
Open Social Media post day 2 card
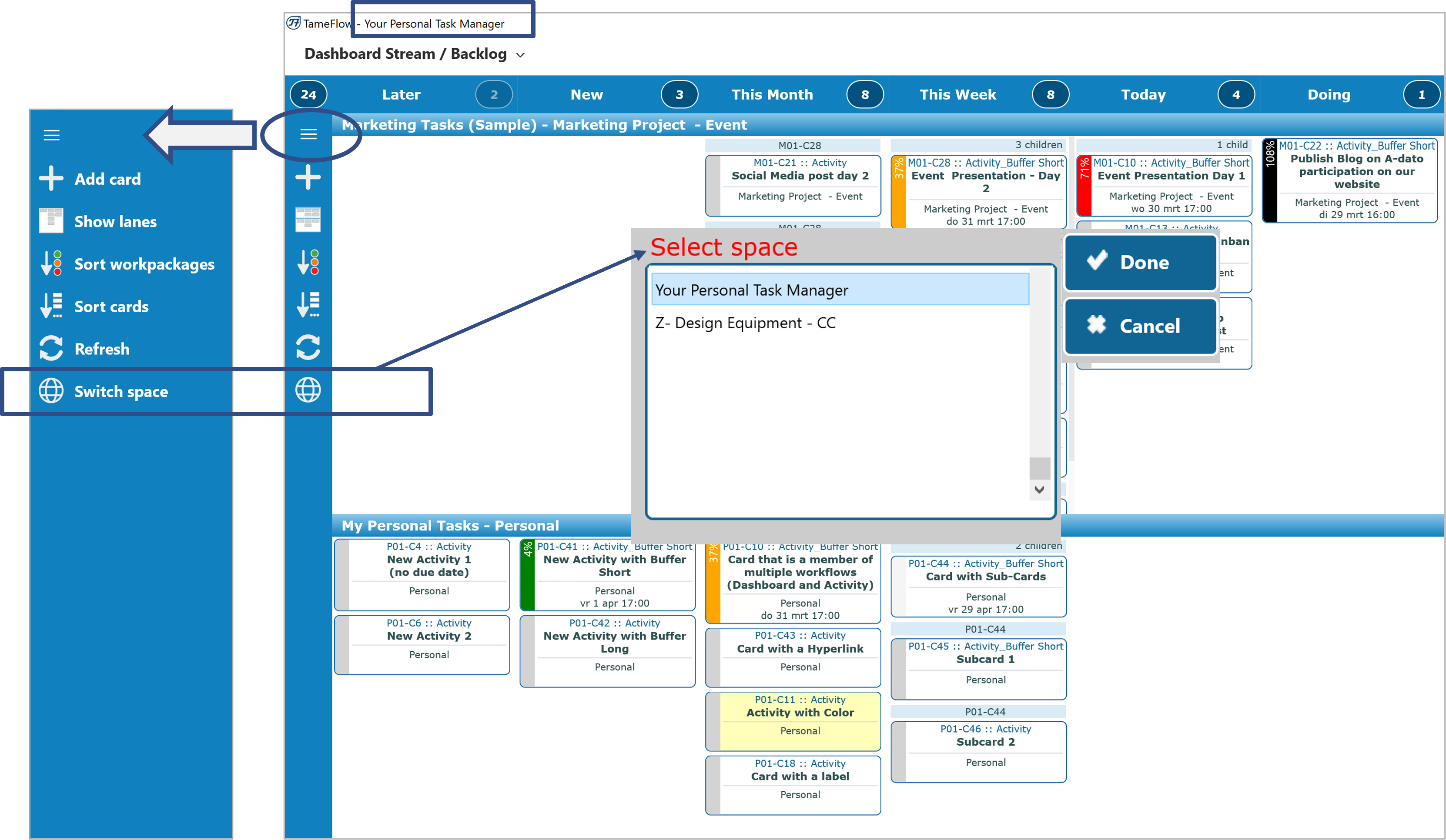point(793,185)
